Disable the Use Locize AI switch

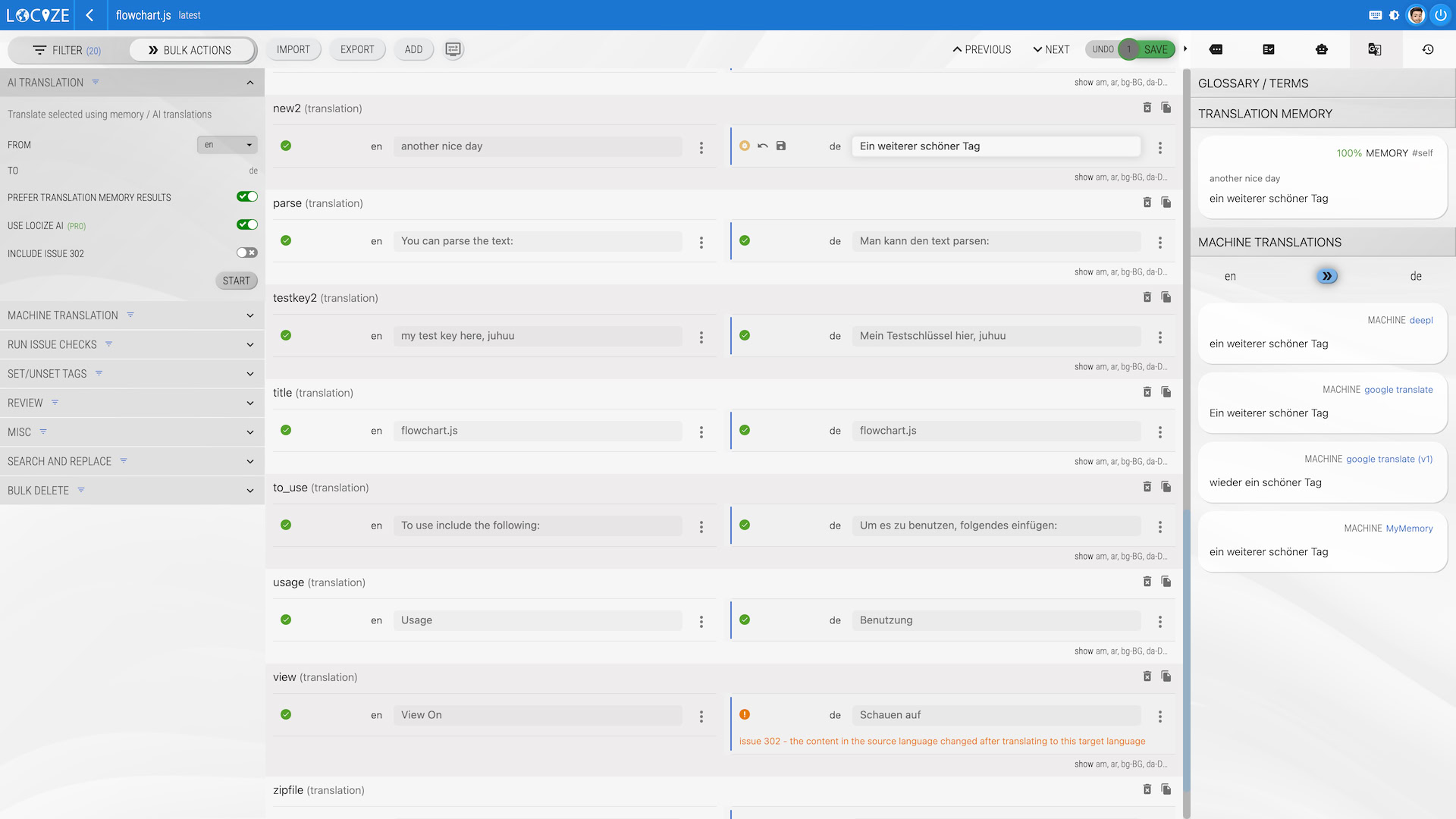(x=246, y=225)
